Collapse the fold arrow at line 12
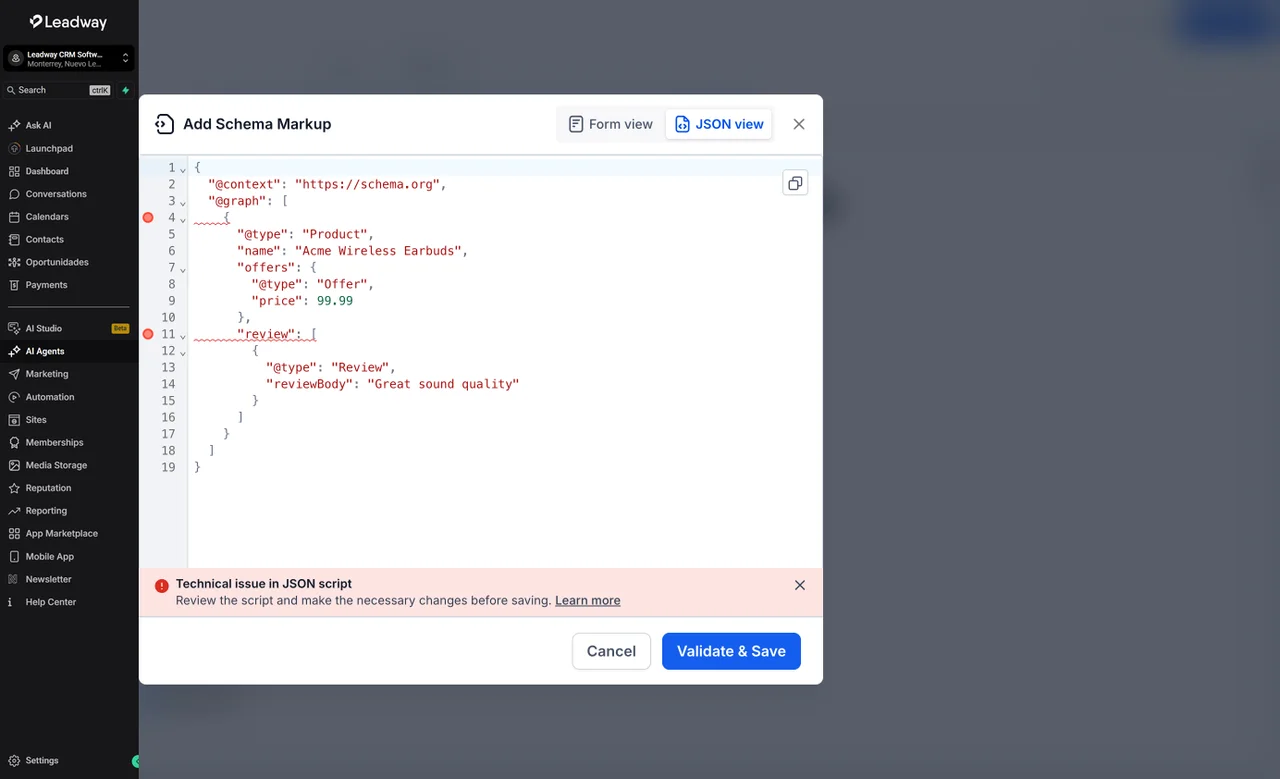Screen dimensions: 1280x779 coord(183,352)
